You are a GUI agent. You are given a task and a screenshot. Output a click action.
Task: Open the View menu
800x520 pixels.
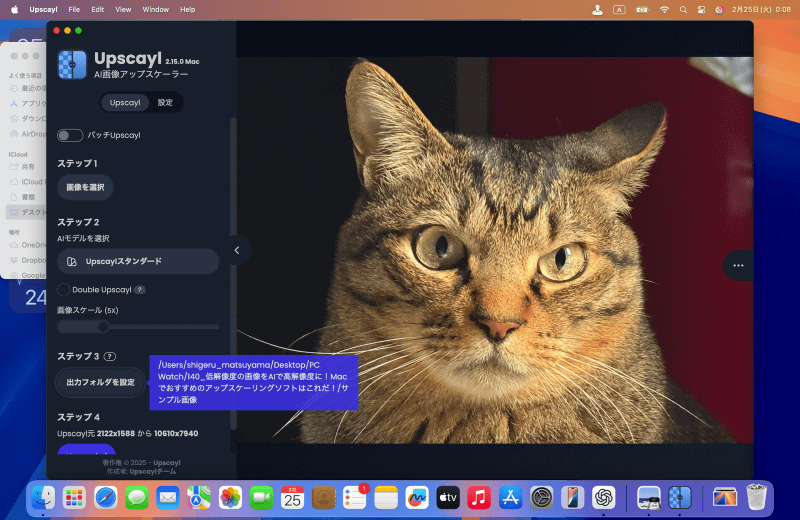point(123,9)
